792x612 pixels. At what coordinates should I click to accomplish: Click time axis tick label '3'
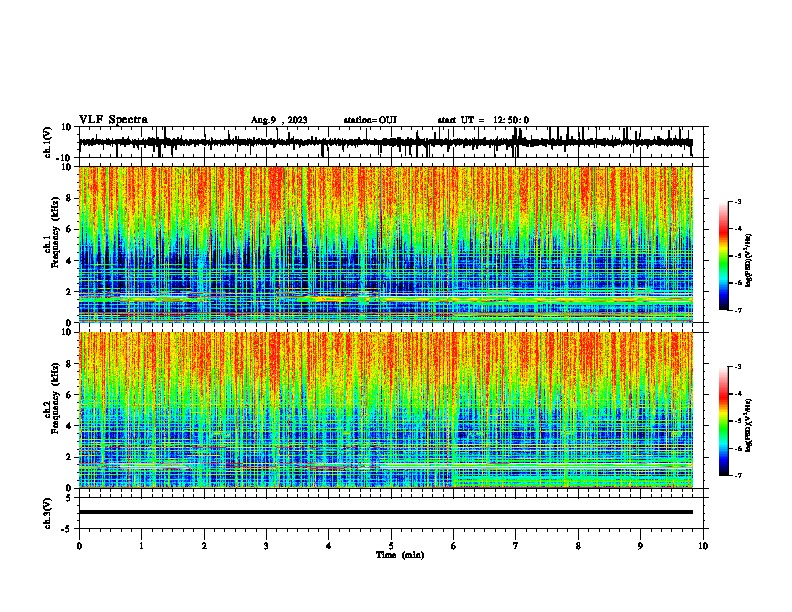[266, 546]
